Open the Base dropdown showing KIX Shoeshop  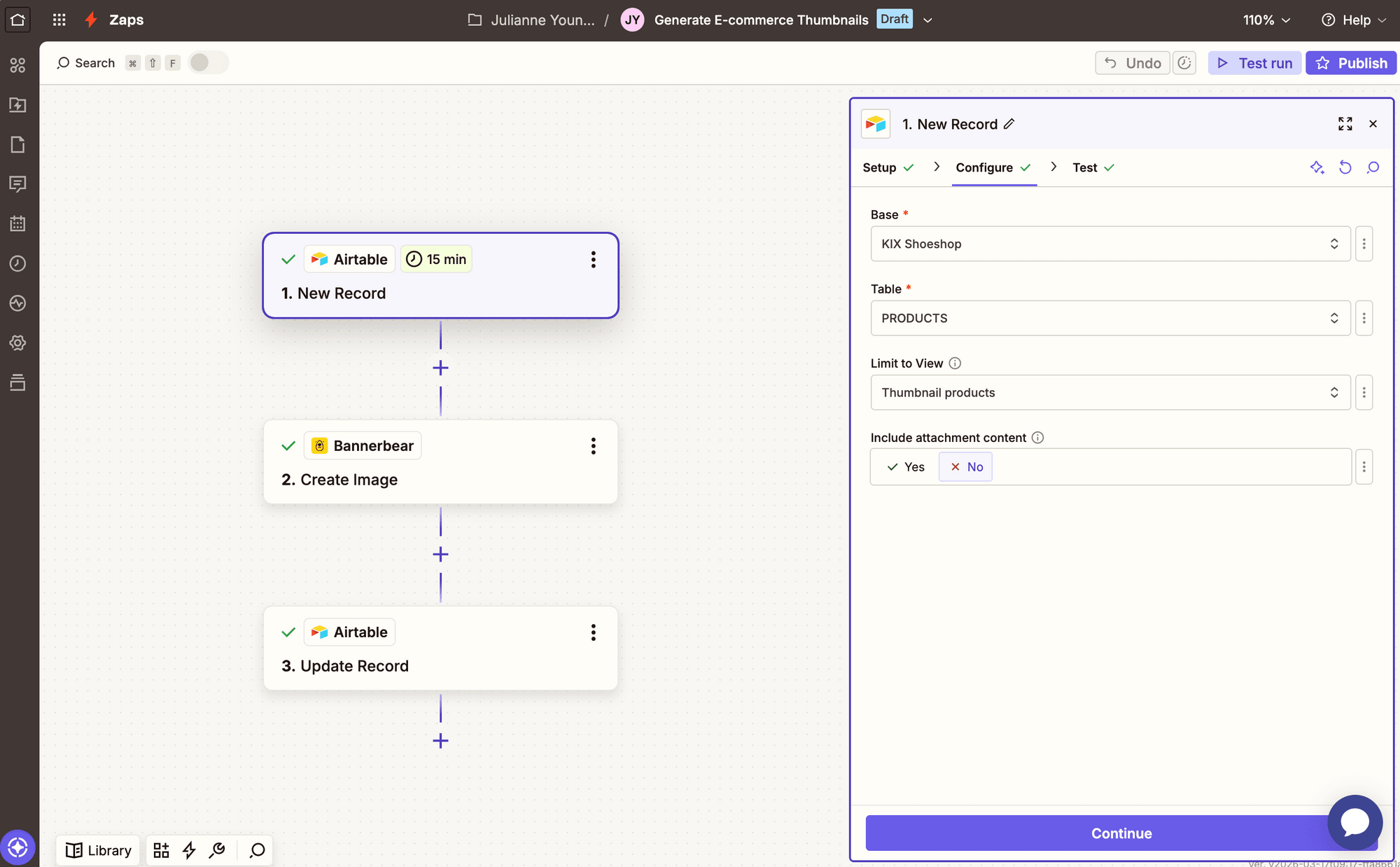(1110, 244)
